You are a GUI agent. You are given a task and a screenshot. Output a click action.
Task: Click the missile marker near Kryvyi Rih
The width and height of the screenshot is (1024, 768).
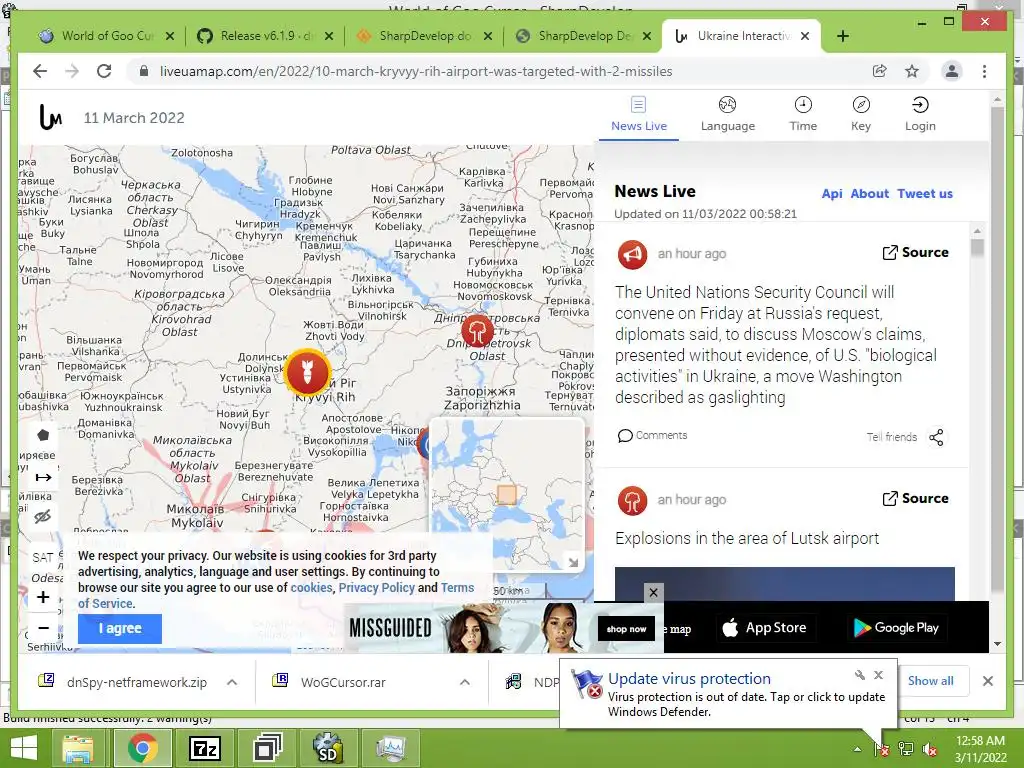[307, 372]
